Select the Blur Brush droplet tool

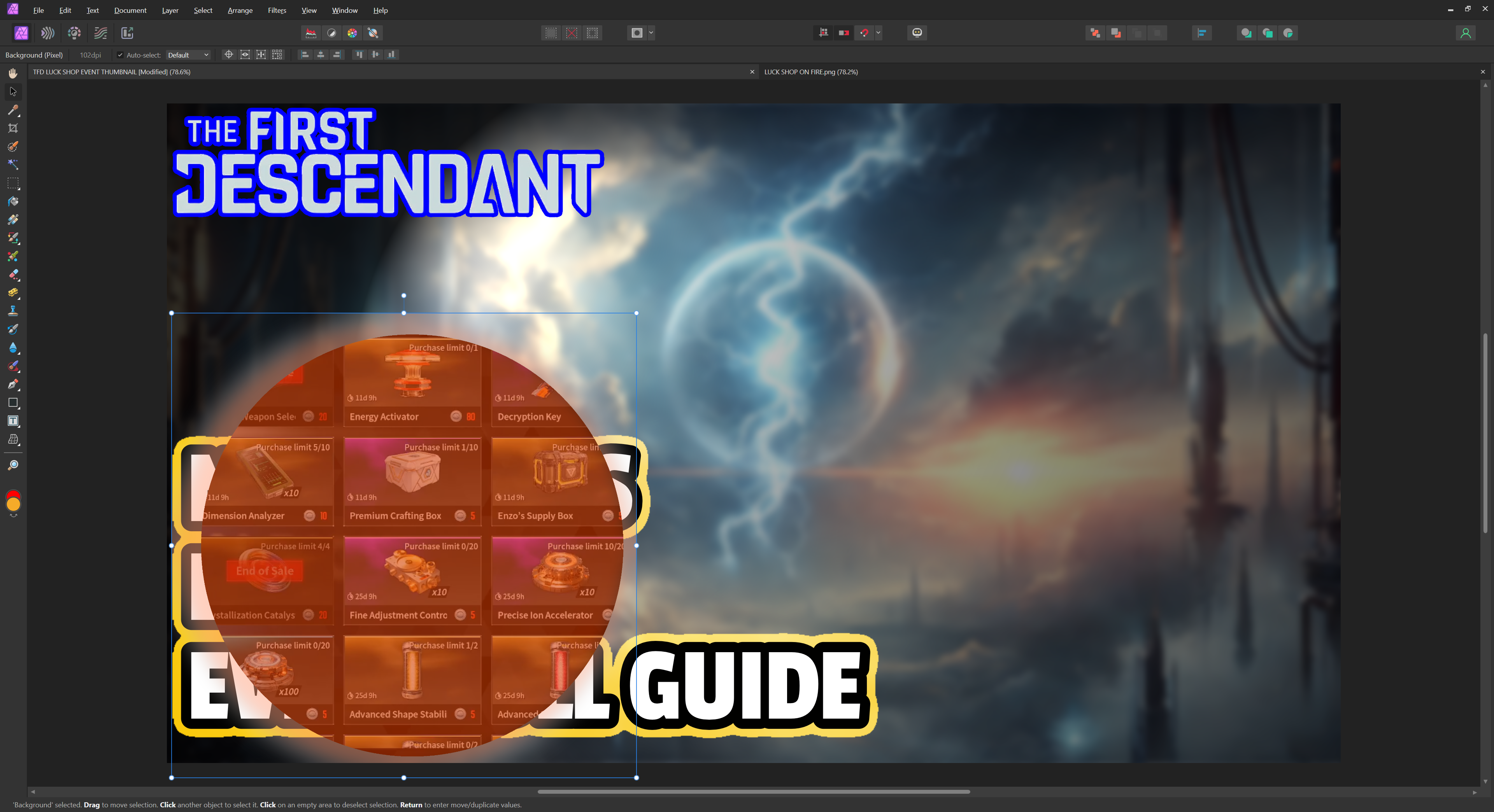pos(13,348)
